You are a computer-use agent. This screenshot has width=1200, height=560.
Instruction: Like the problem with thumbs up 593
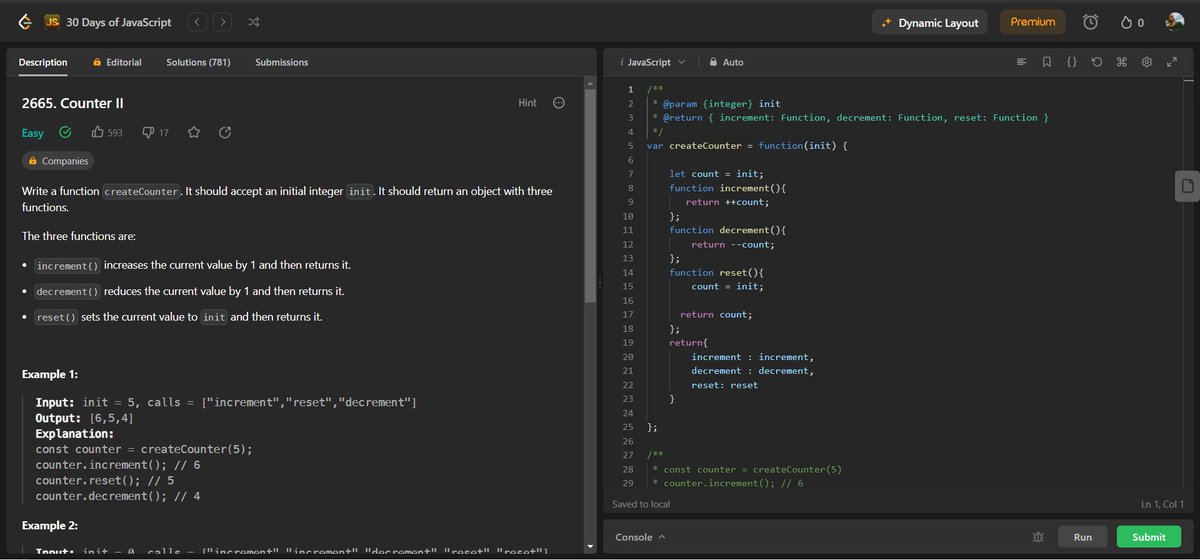pos(106,132)
